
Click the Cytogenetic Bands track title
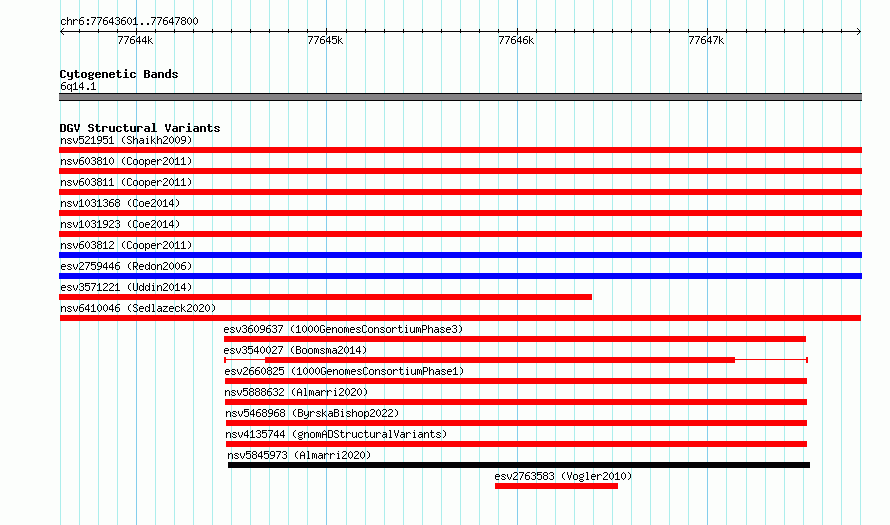[119, 74]
